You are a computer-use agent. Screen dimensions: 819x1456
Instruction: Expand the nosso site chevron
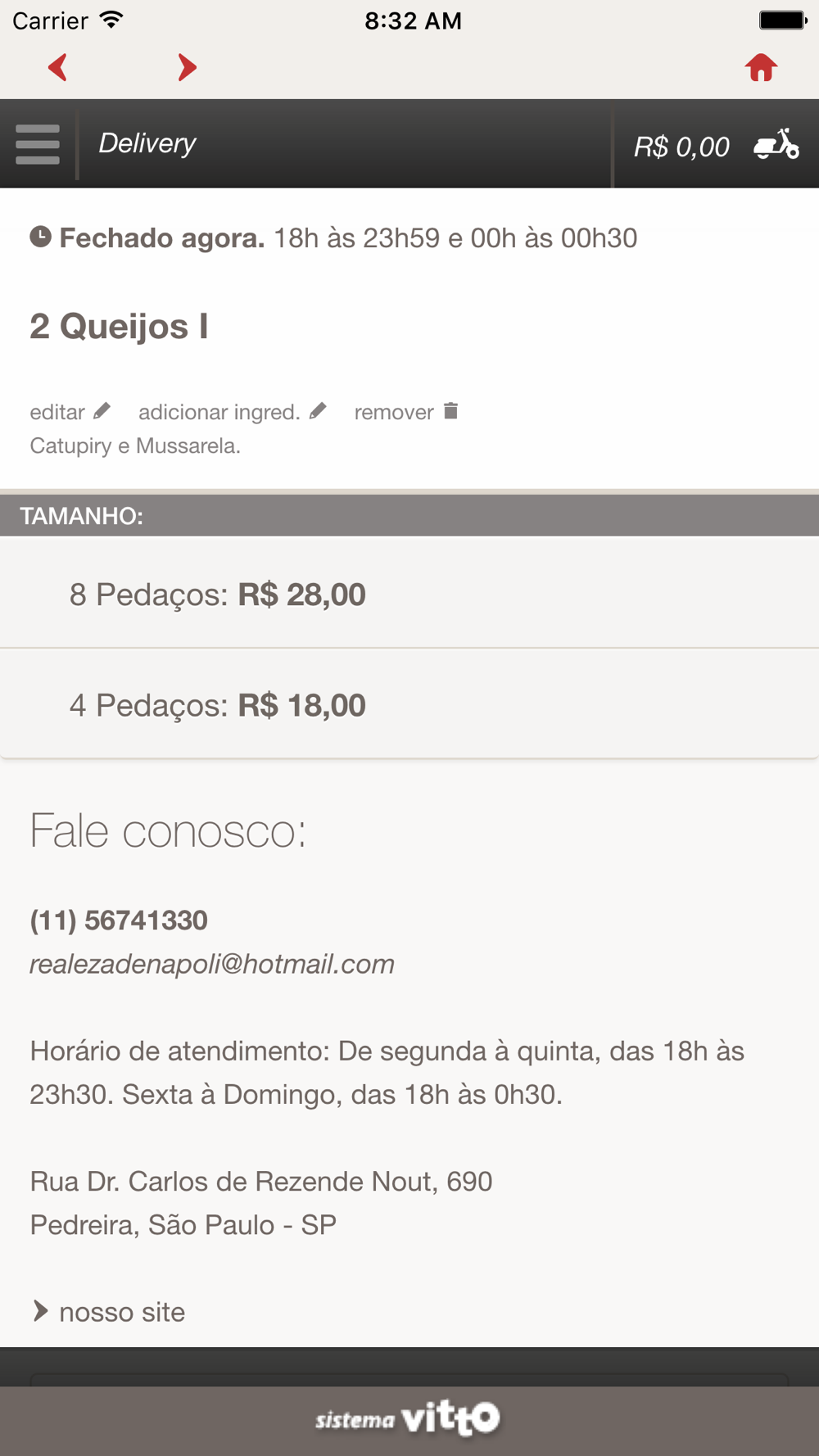pyautogui.click(x=40, y=1311)
